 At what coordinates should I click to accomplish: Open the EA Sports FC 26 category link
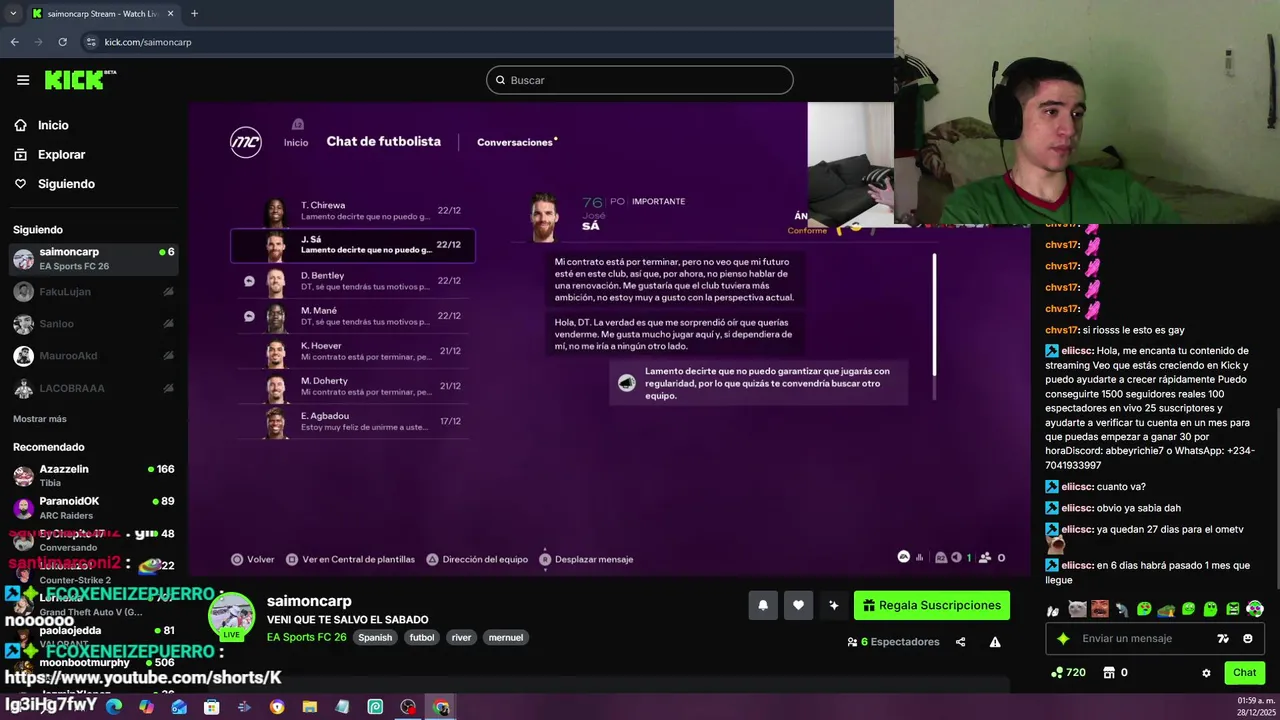[x=306, y=637]
